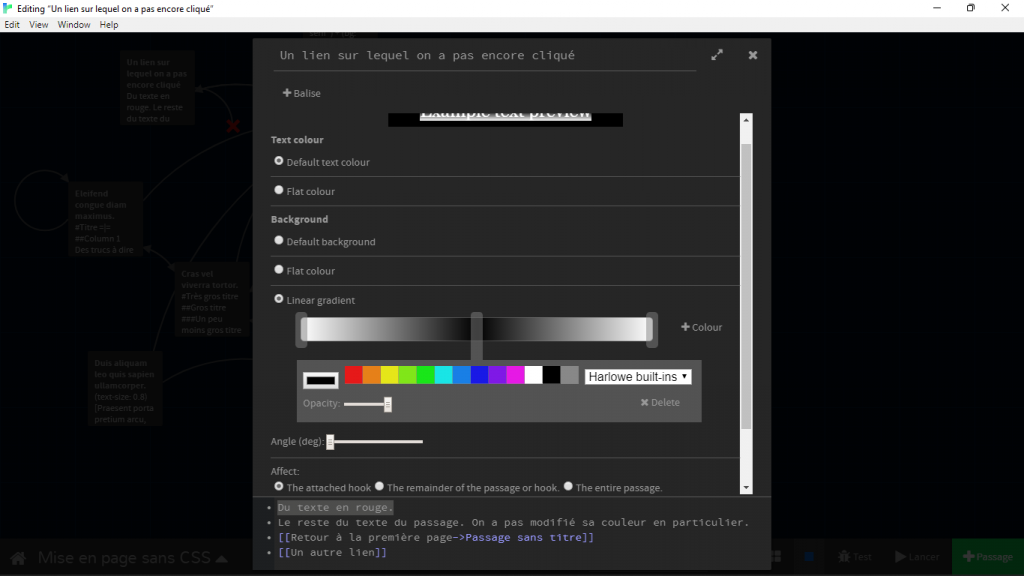Click the 'Du texte en rouge.' line

[336, 507]
